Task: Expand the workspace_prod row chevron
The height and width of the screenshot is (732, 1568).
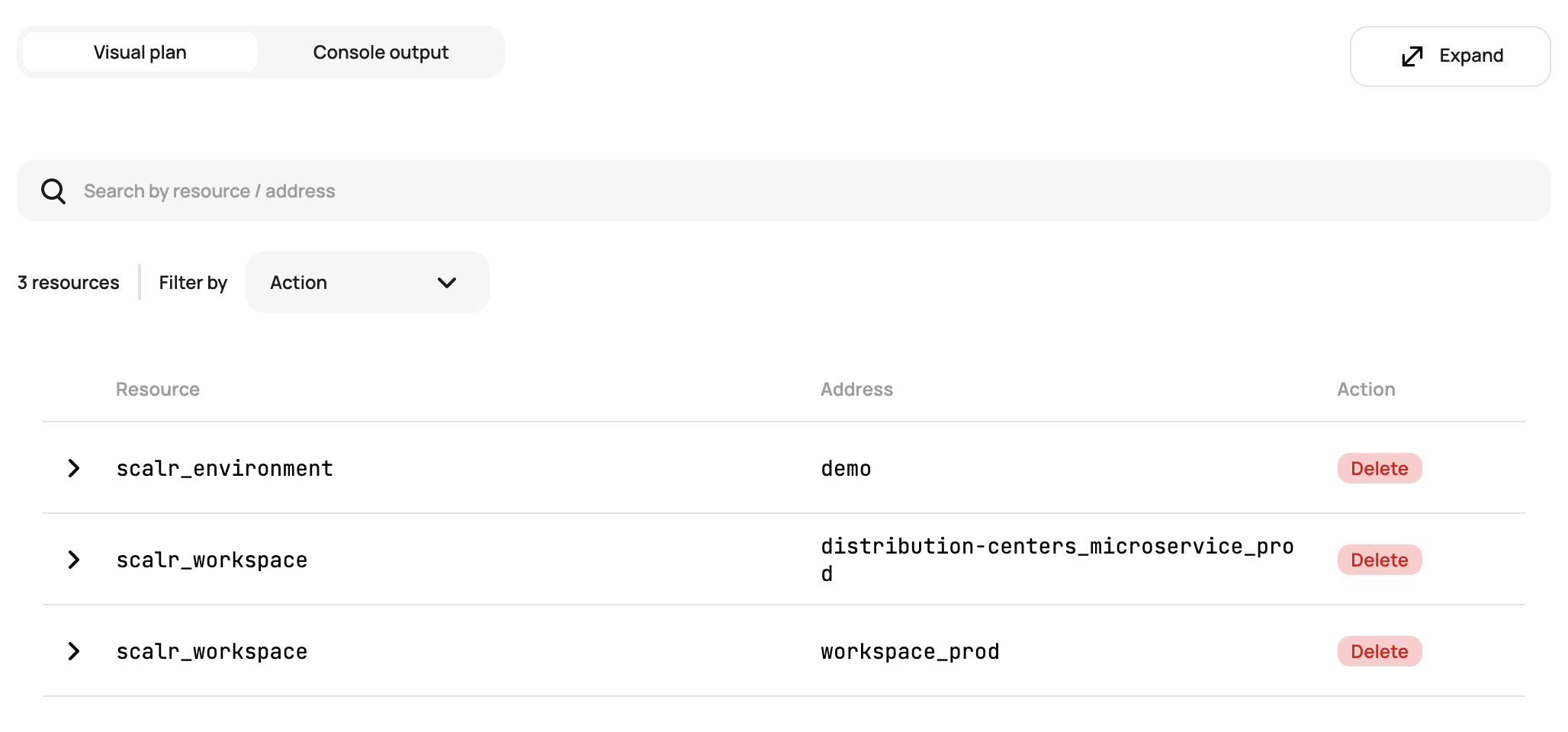Action: coord(74,651)
